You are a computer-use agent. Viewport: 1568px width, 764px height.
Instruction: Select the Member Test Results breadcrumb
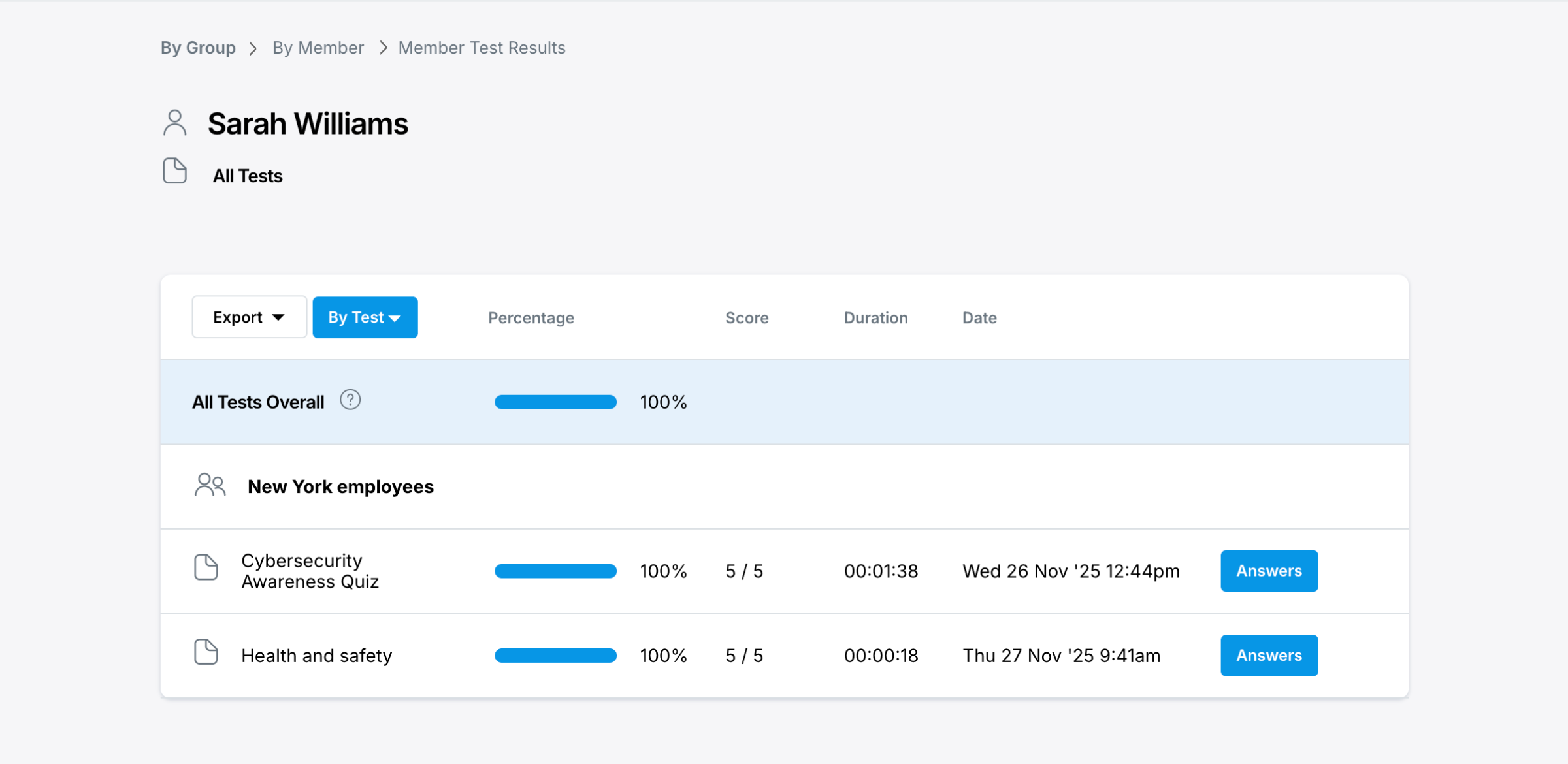482,48
